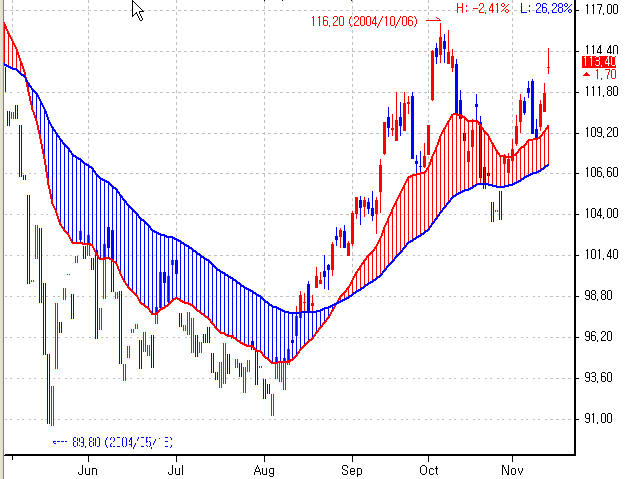The height and width of the screenshot is (479, 625).
Task: Click the arrow pointing to the 116,20 high
Action: [x=432, y=20]
